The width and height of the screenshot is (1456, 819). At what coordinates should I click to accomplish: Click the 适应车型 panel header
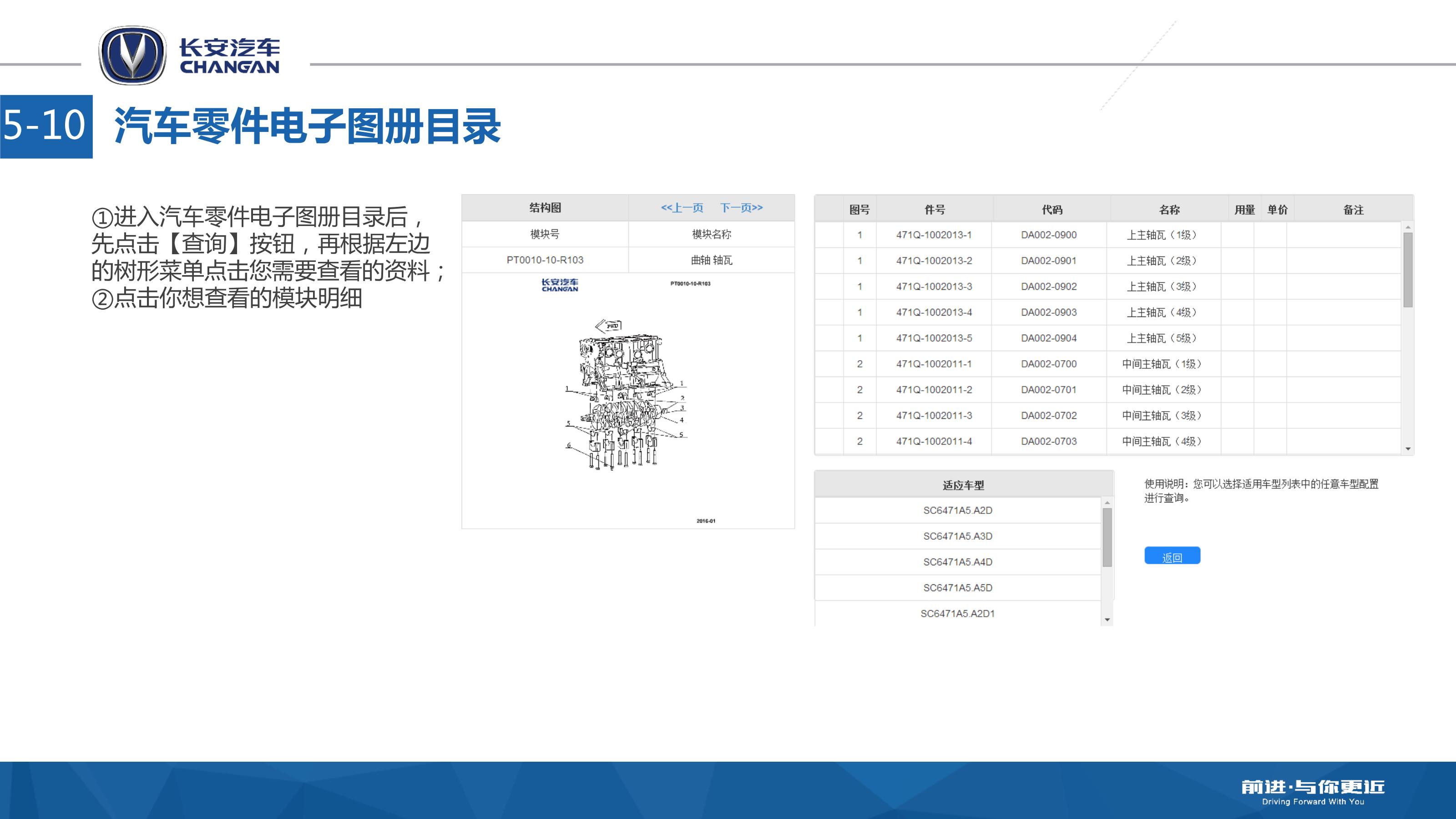[x=963, y=485]
